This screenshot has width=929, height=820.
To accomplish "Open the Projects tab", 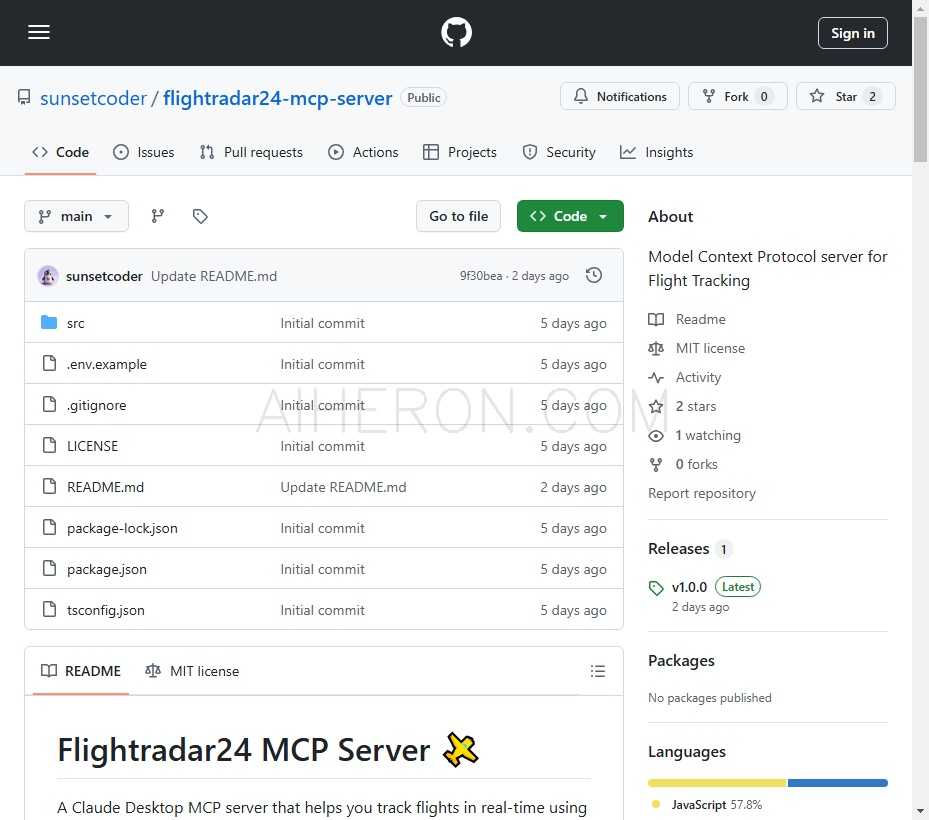I will coord(460,152).
